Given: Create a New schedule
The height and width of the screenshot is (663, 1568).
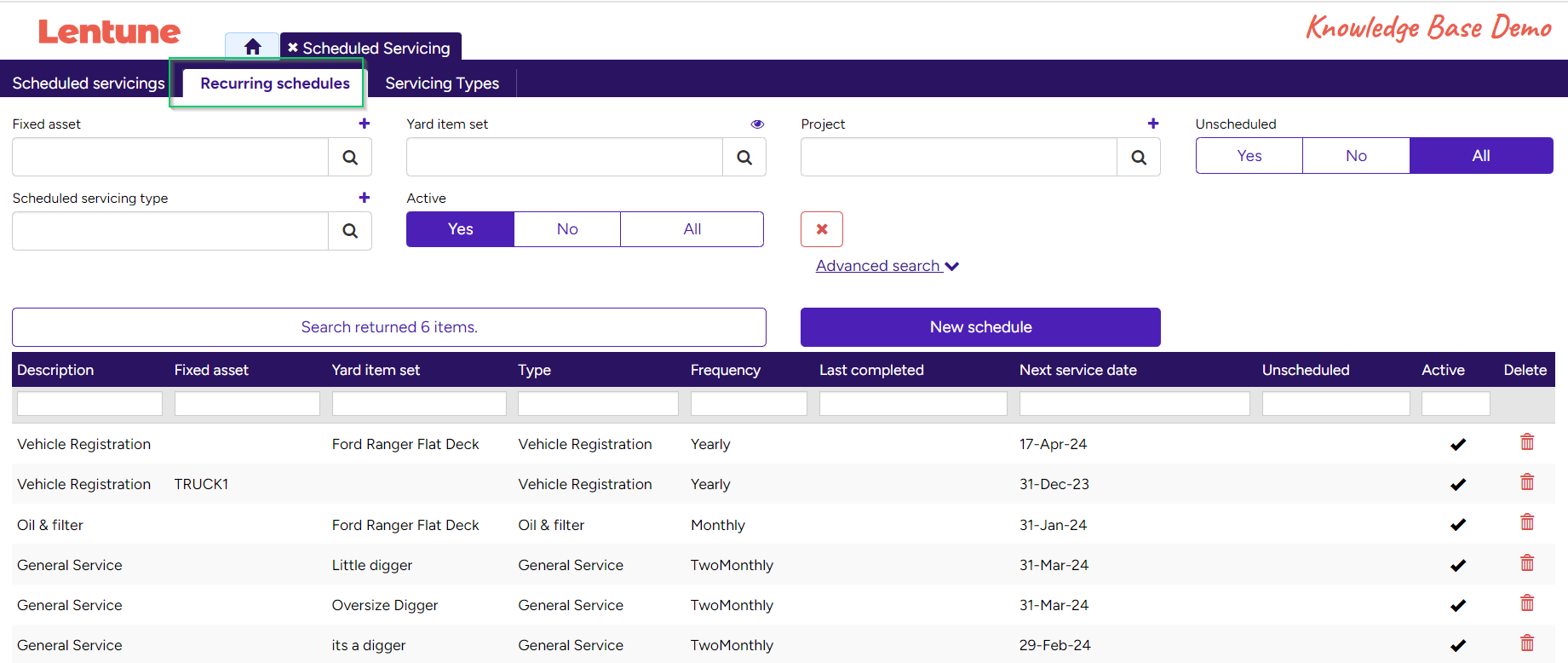Looking at the screenshot, I should pyautogui.click(x=980, y=327).
